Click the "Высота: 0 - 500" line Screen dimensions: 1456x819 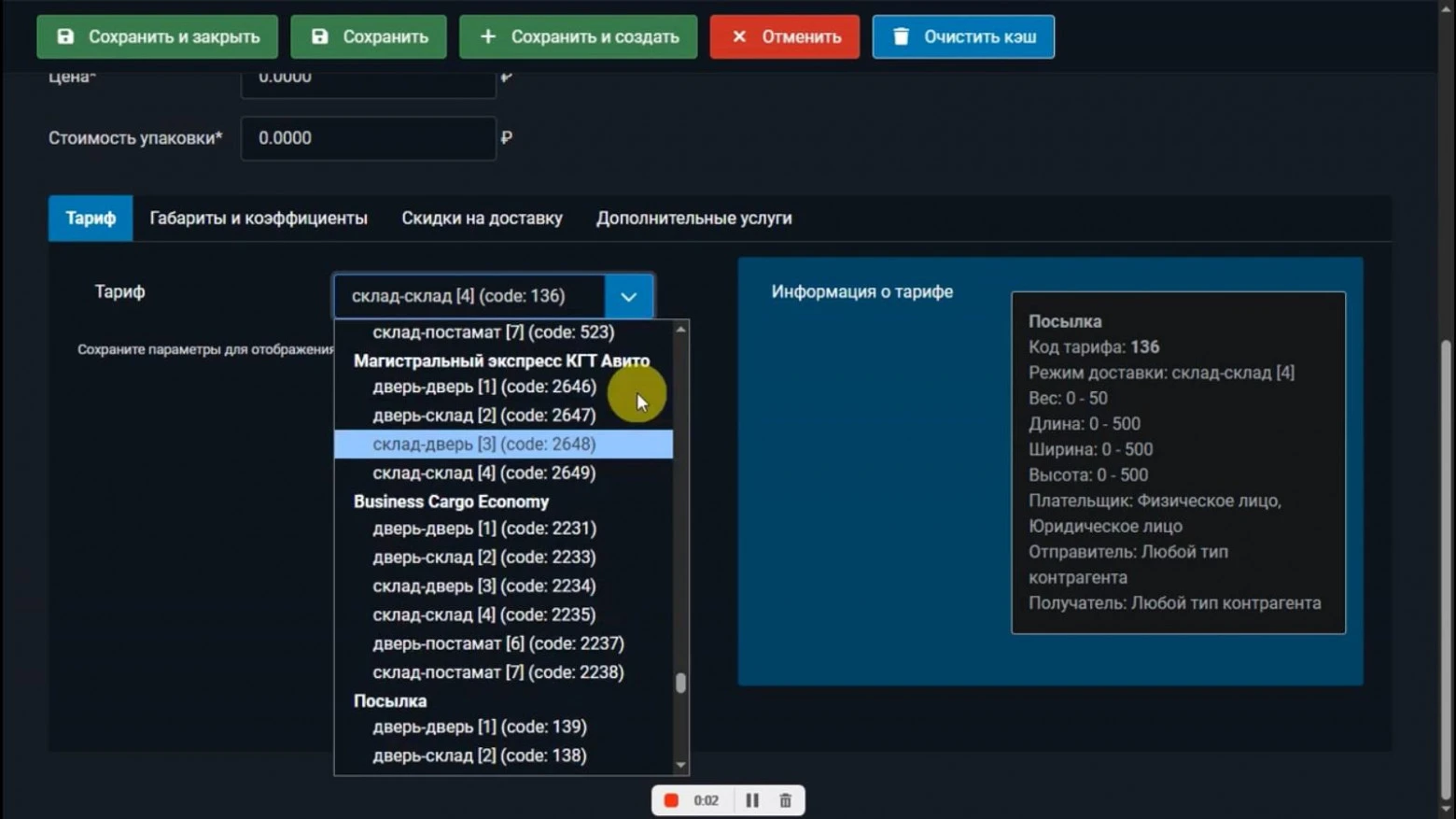click(x=1088, y=475)
